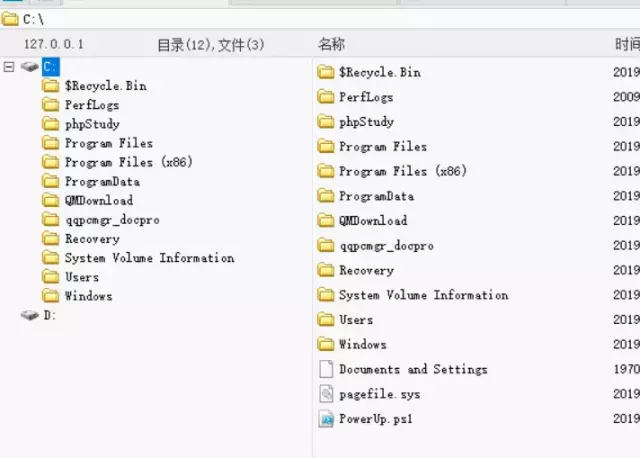Viewport: 640px width, 458px height.
Task: Select phpStudy name in file list
Action: point(367,122)
